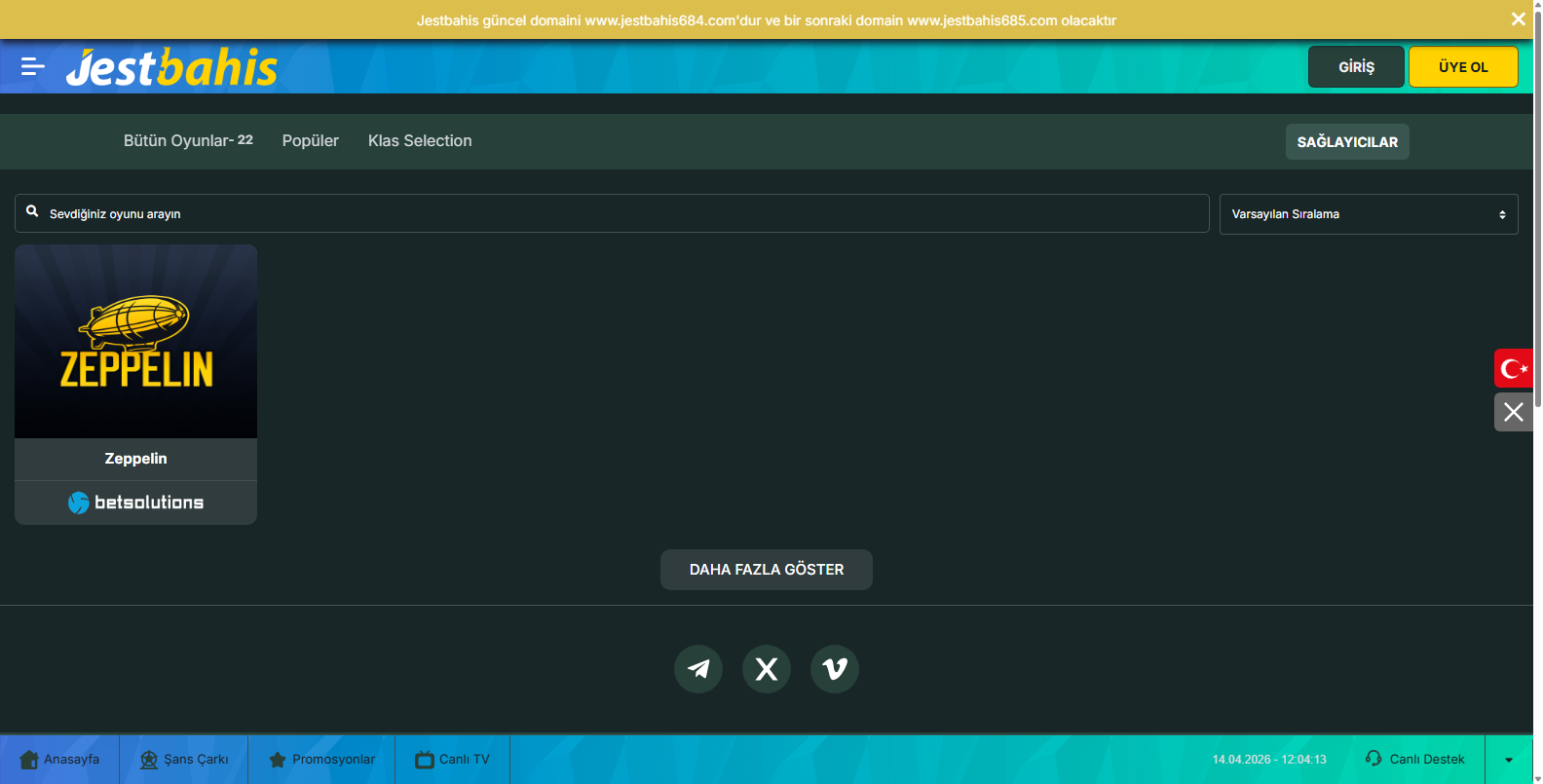The image size is (1543, 784).
Task: Click the betsolutions provider logo
Action: pos(136,503)
